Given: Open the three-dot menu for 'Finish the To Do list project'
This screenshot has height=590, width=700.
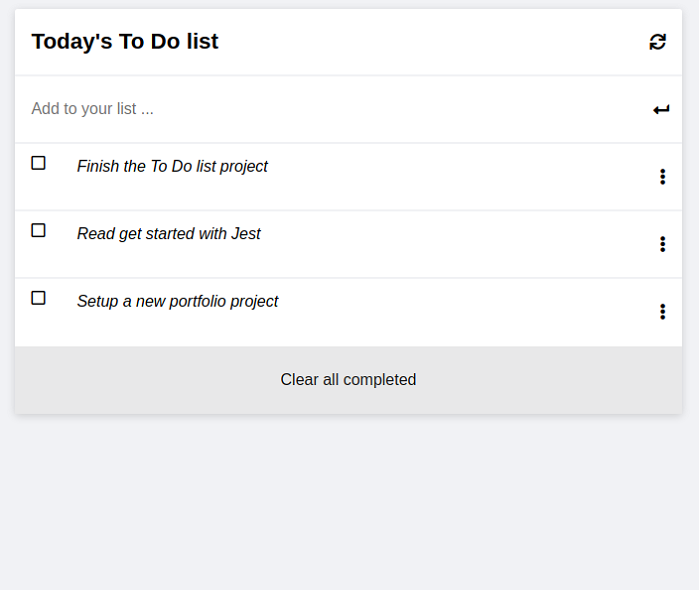Looking at the screenshot, I should tap(662, 177).
